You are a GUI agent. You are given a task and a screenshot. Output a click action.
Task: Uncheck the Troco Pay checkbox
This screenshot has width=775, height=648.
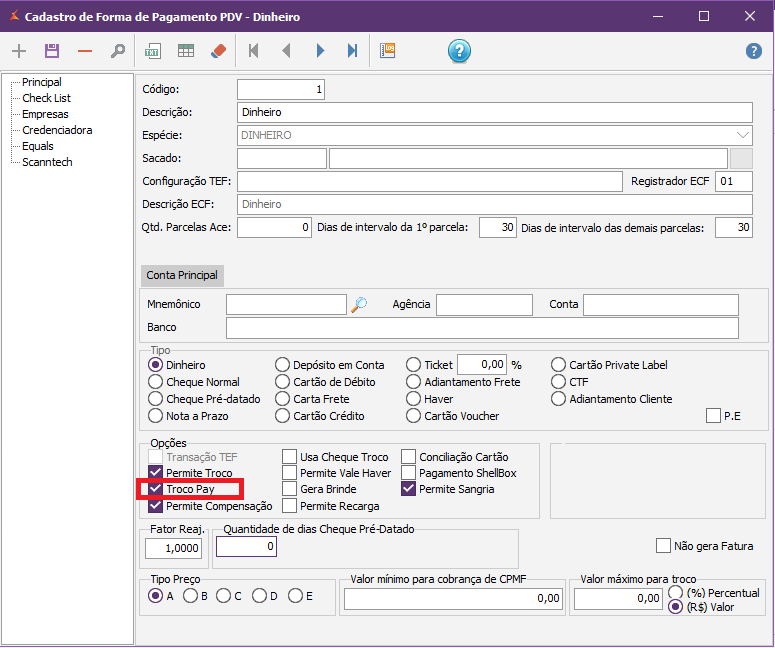click(156, 490)
